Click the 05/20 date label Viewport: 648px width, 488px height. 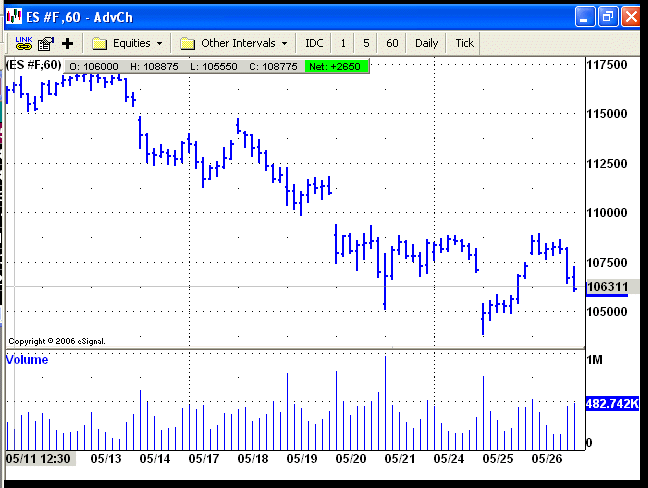pos(351,459)
